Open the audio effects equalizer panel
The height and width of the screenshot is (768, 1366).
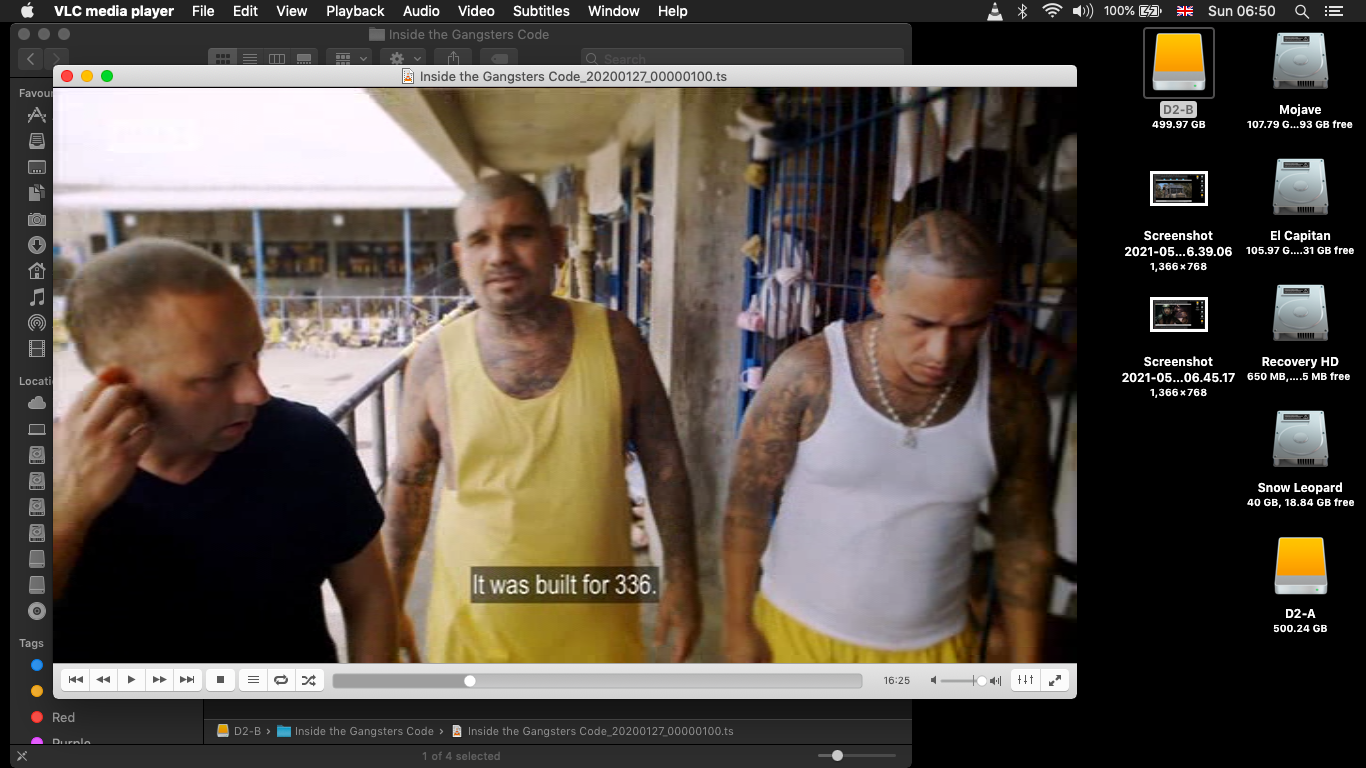[x=1026, y=680]
